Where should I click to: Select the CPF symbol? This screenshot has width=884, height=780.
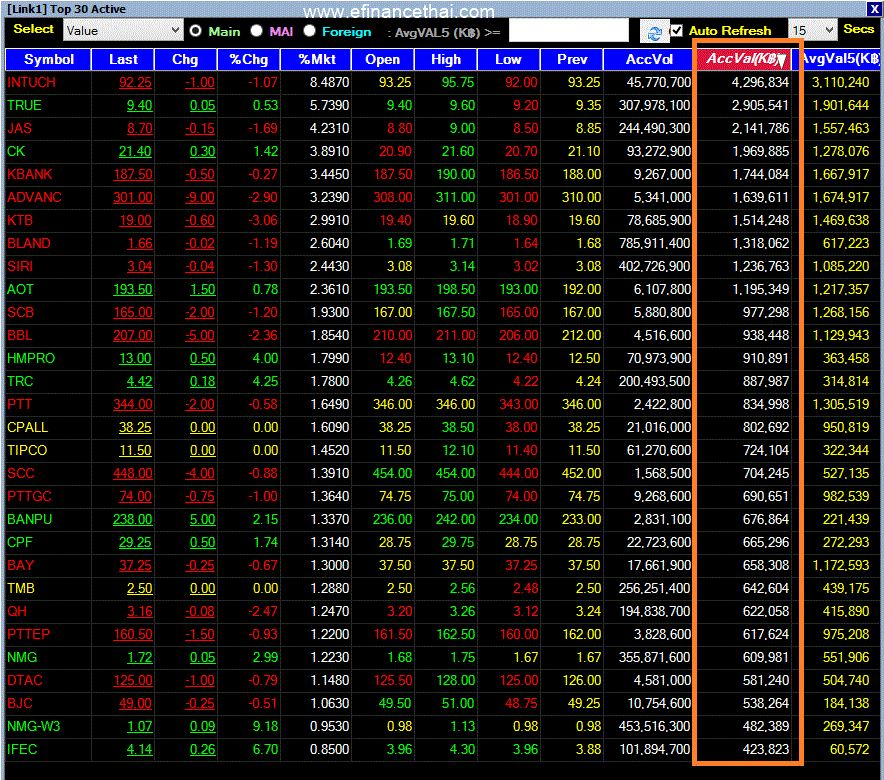(x=20, y=543)
